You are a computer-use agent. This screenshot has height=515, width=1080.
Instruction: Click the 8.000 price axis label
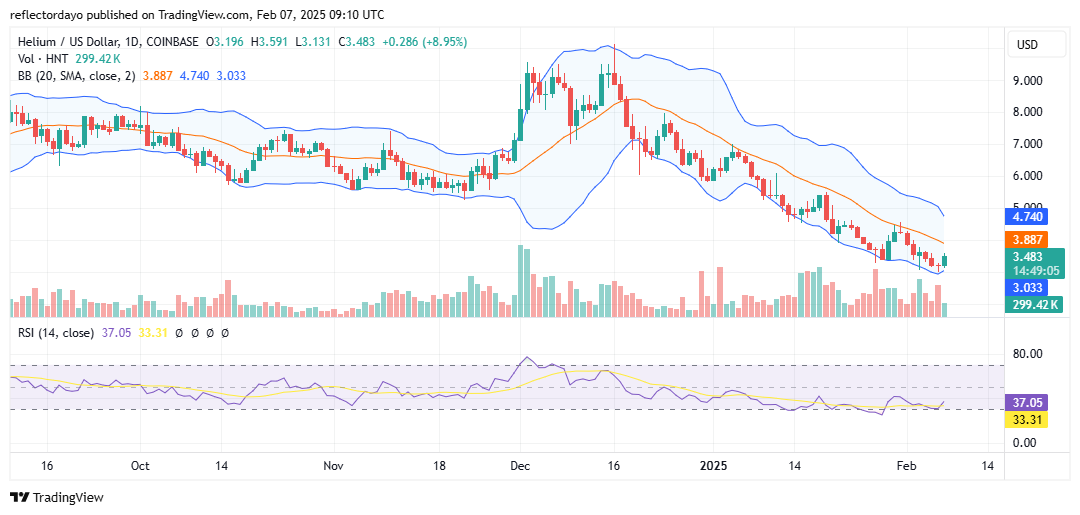tap(1026, 112)
